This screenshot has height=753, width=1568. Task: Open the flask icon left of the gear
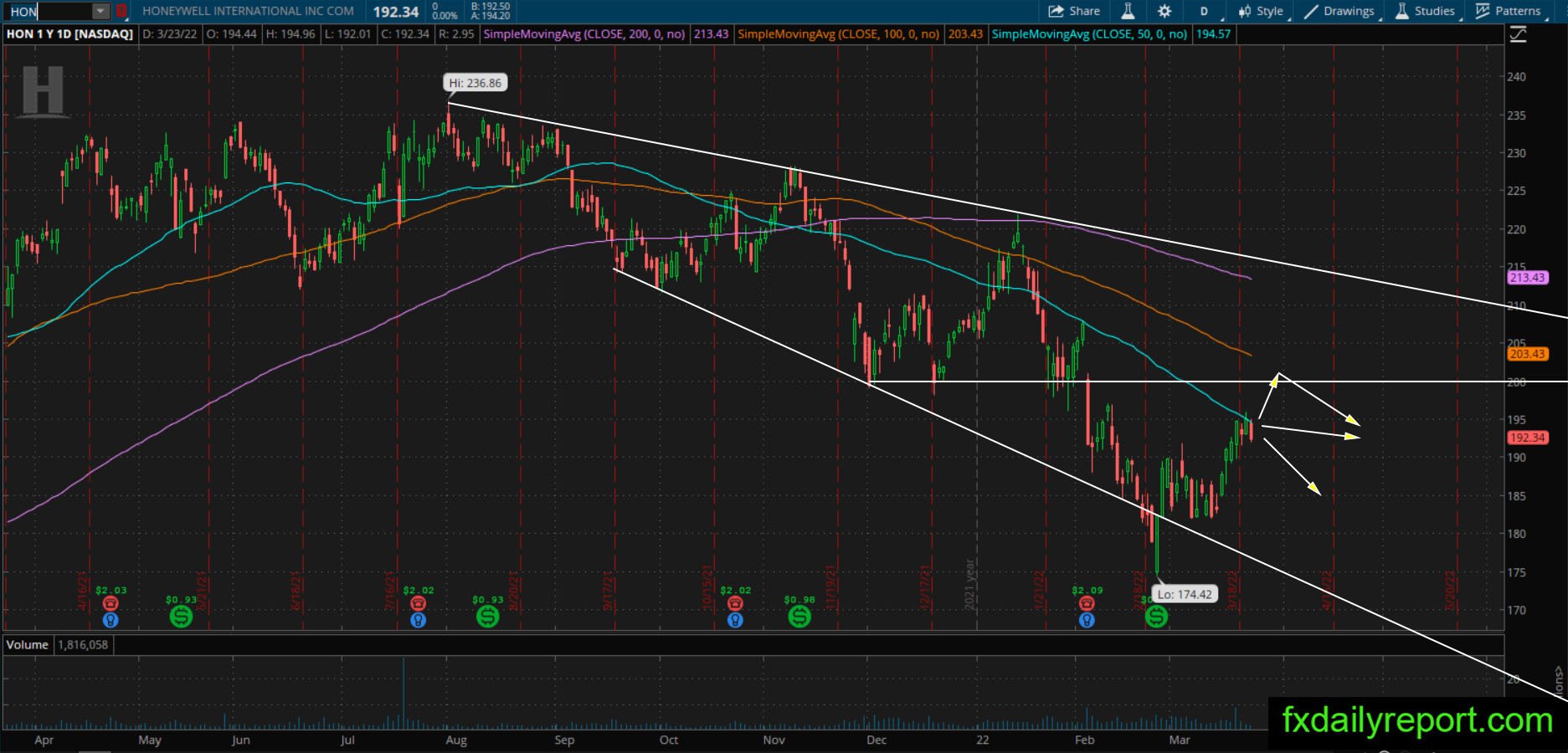[x=1128, y=11]
